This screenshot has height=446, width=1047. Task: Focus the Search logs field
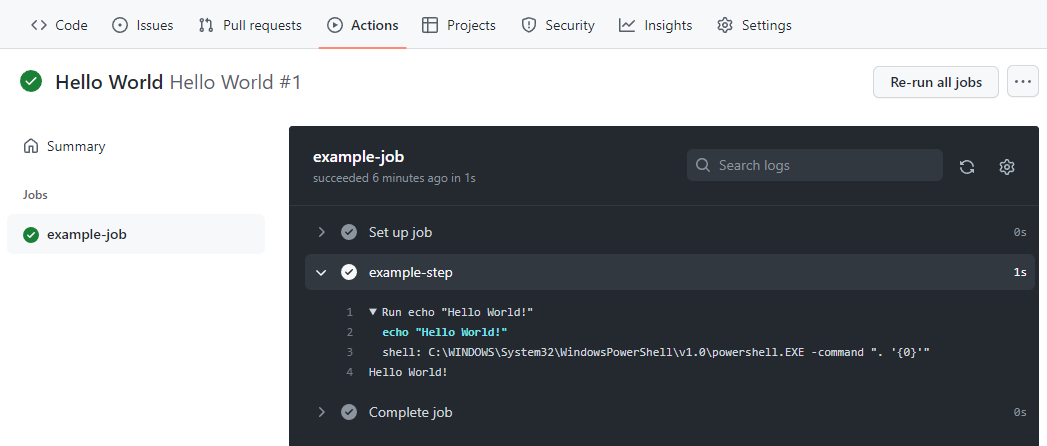coord(815,165)
